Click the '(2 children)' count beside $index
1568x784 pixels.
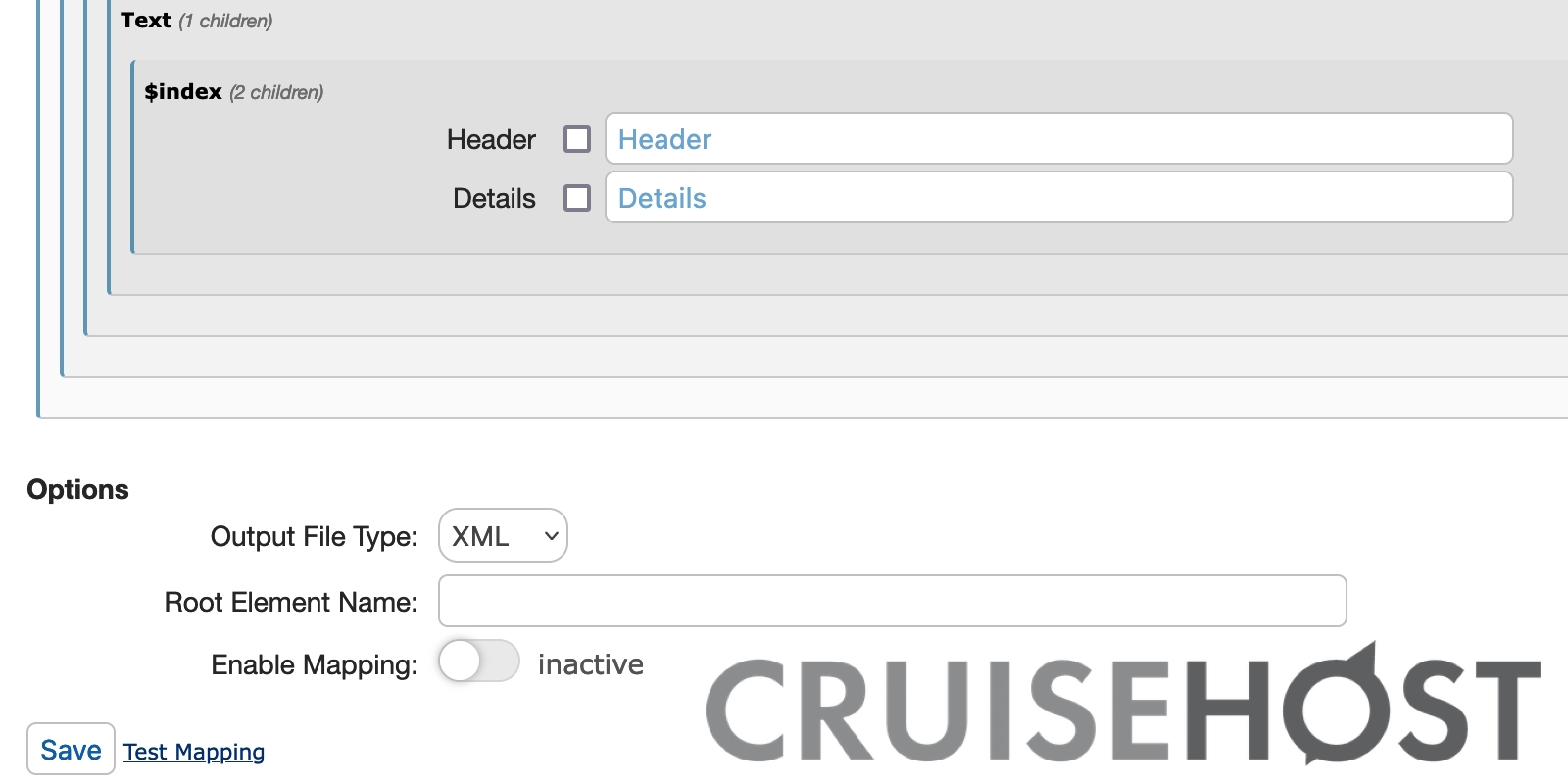click(x=276, y=93)
